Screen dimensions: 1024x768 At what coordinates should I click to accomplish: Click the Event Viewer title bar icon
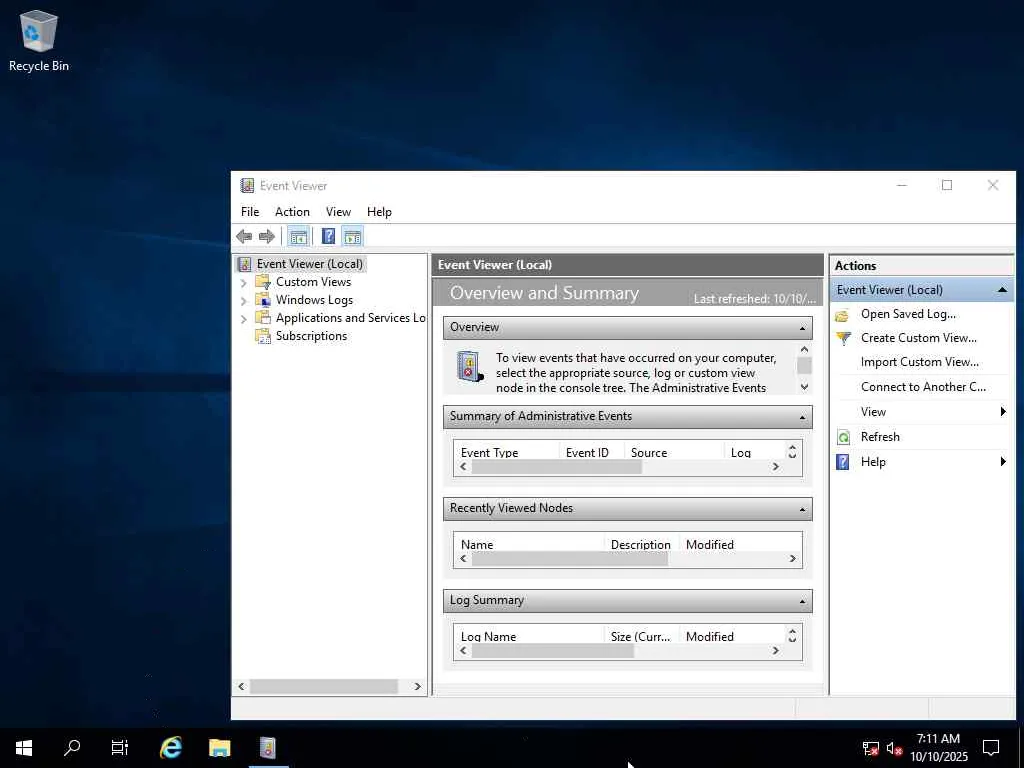click(247, 185)
